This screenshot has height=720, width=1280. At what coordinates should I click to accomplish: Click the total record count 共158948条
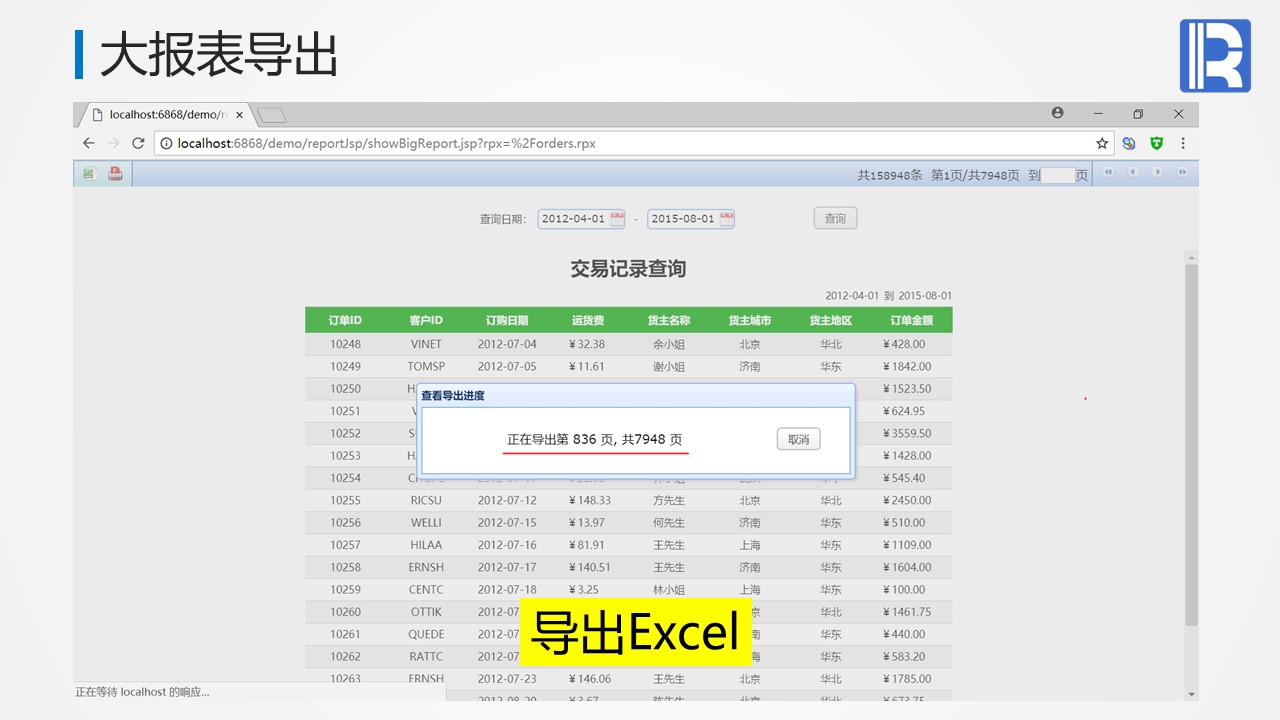890,175
